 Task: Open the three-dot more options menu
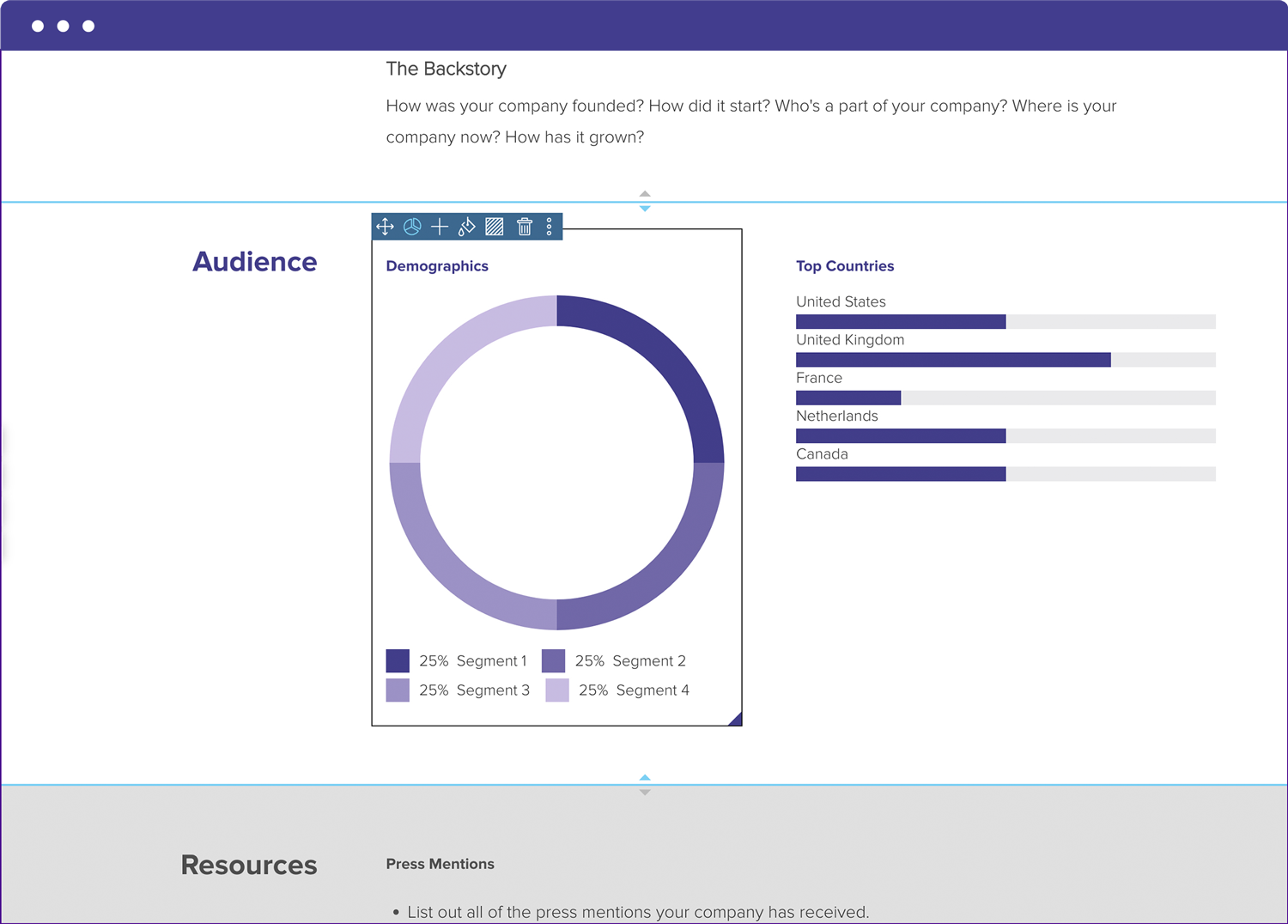pos(550,227)
